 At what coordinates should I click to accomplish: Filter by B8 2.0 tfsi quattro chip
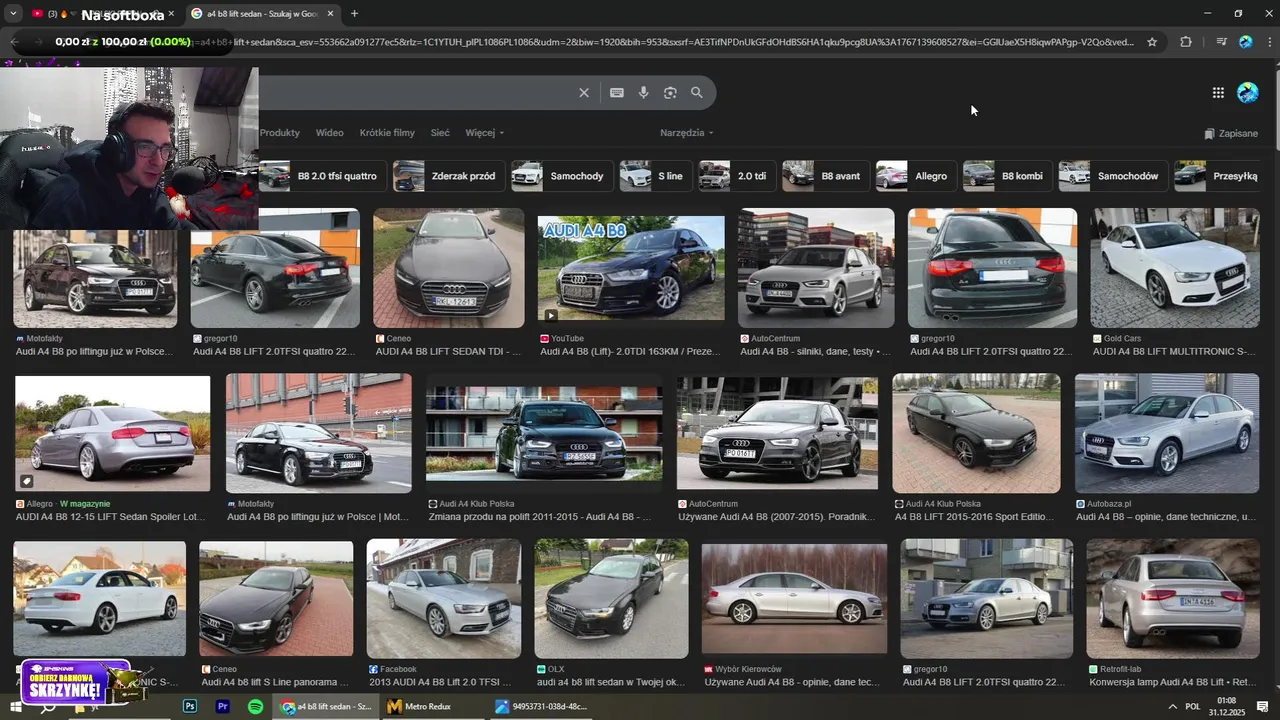click(x=322, y=176)
